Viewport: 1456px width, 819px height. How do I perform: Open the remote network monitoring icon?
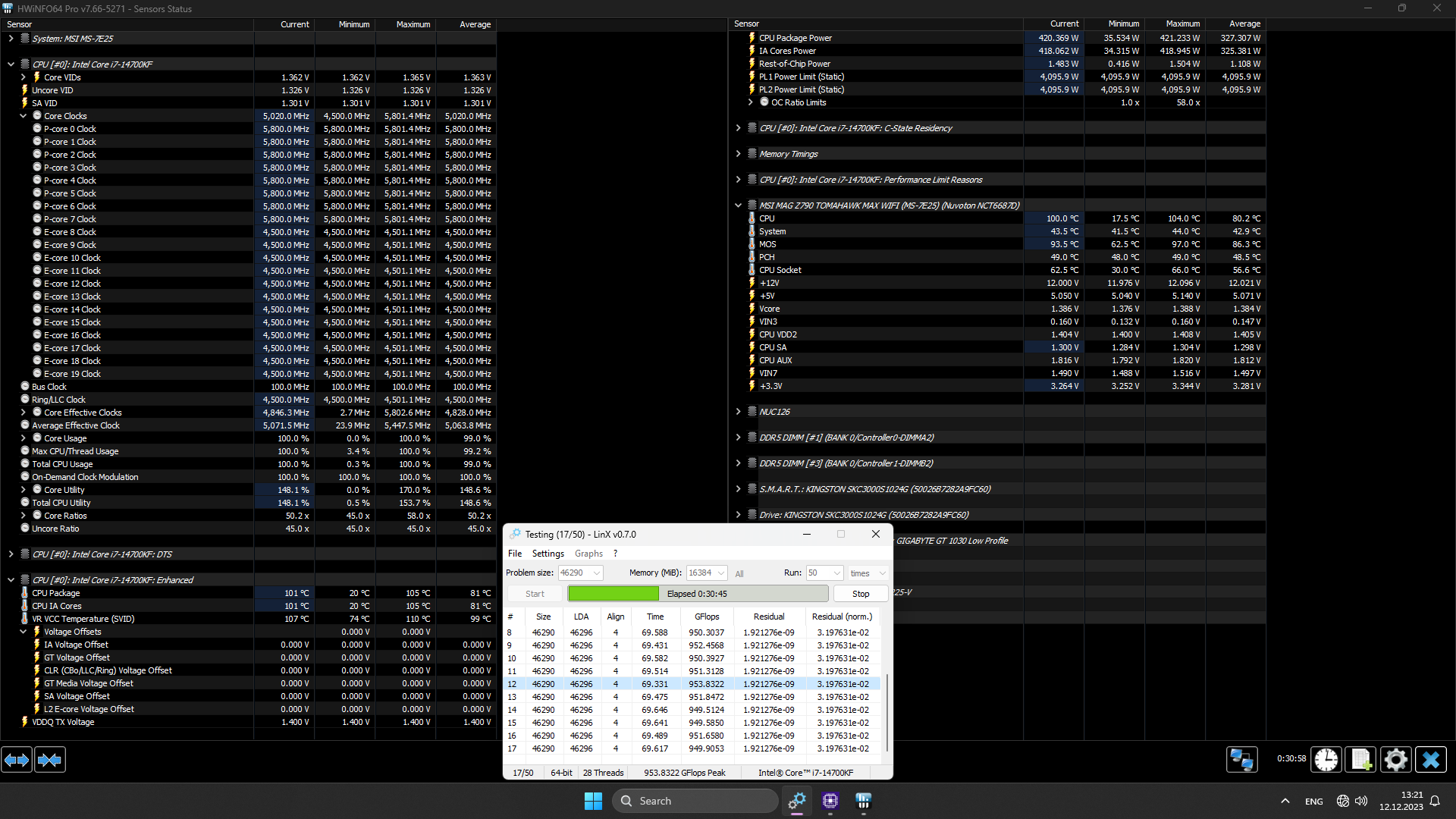1242,759
